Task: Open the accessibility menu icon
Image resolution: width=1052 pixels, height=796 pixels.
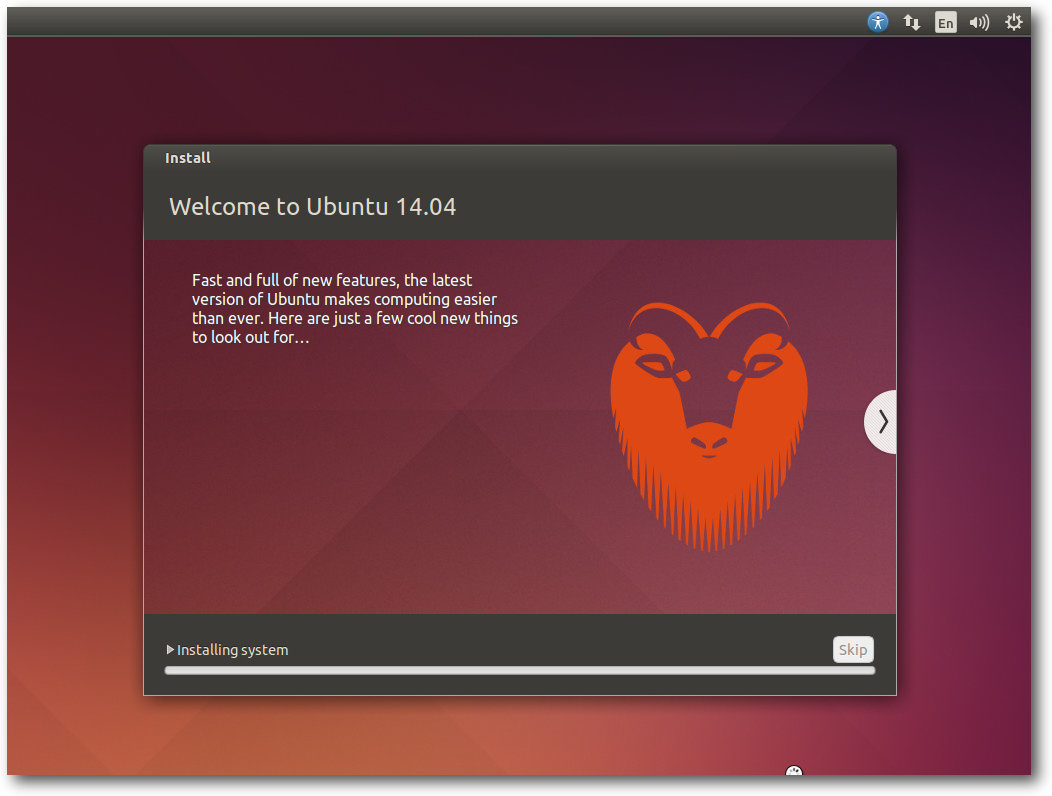Action: click(x=878, y=22)
